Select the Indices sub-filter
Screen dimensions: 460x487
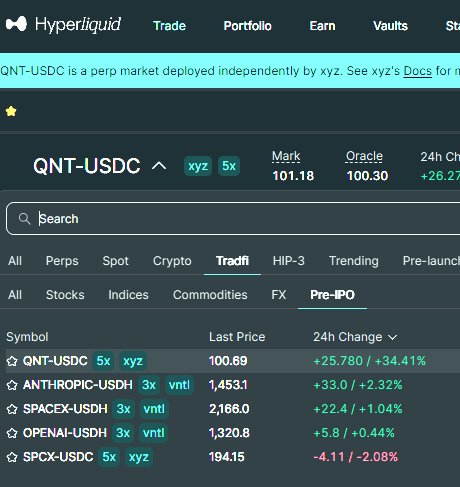point(128,295)
